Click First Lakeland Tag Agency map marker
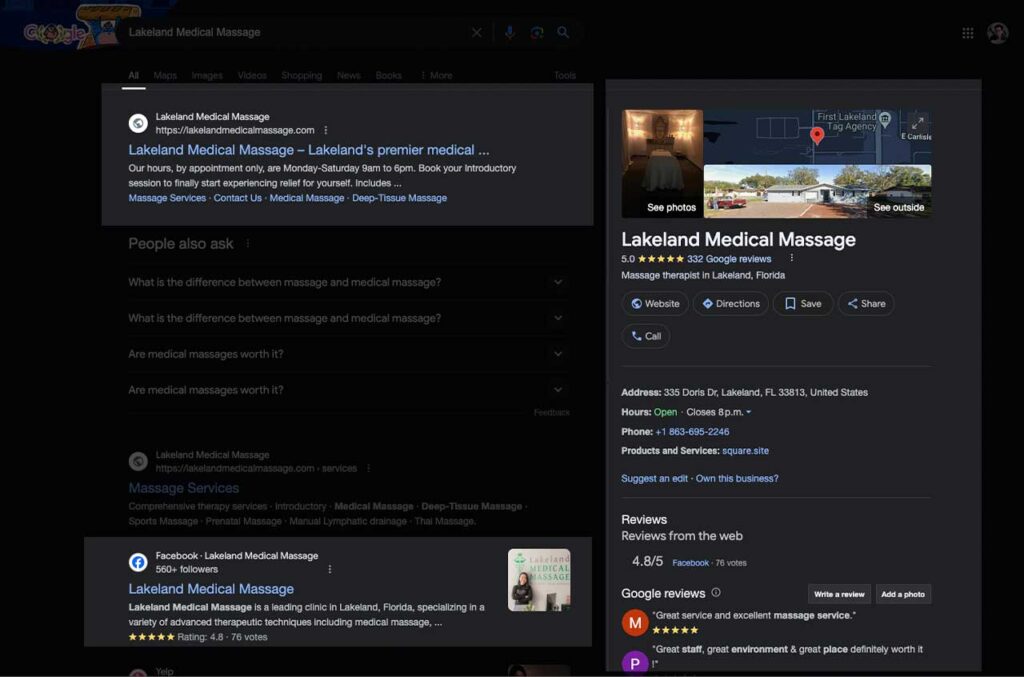 [x=885, y=118]
